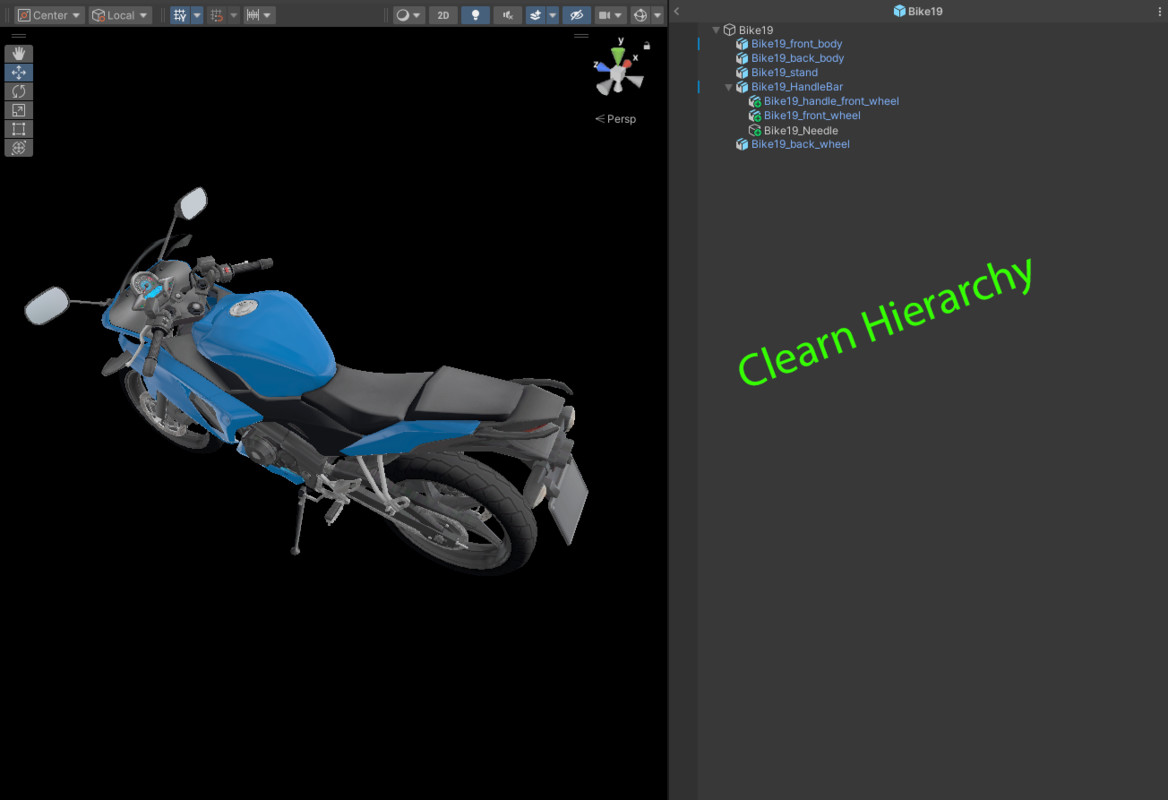Image resolution: width=1168 pixels, height=800 pixels.
Task: Select the Rect tool
Action: point(18,128)
